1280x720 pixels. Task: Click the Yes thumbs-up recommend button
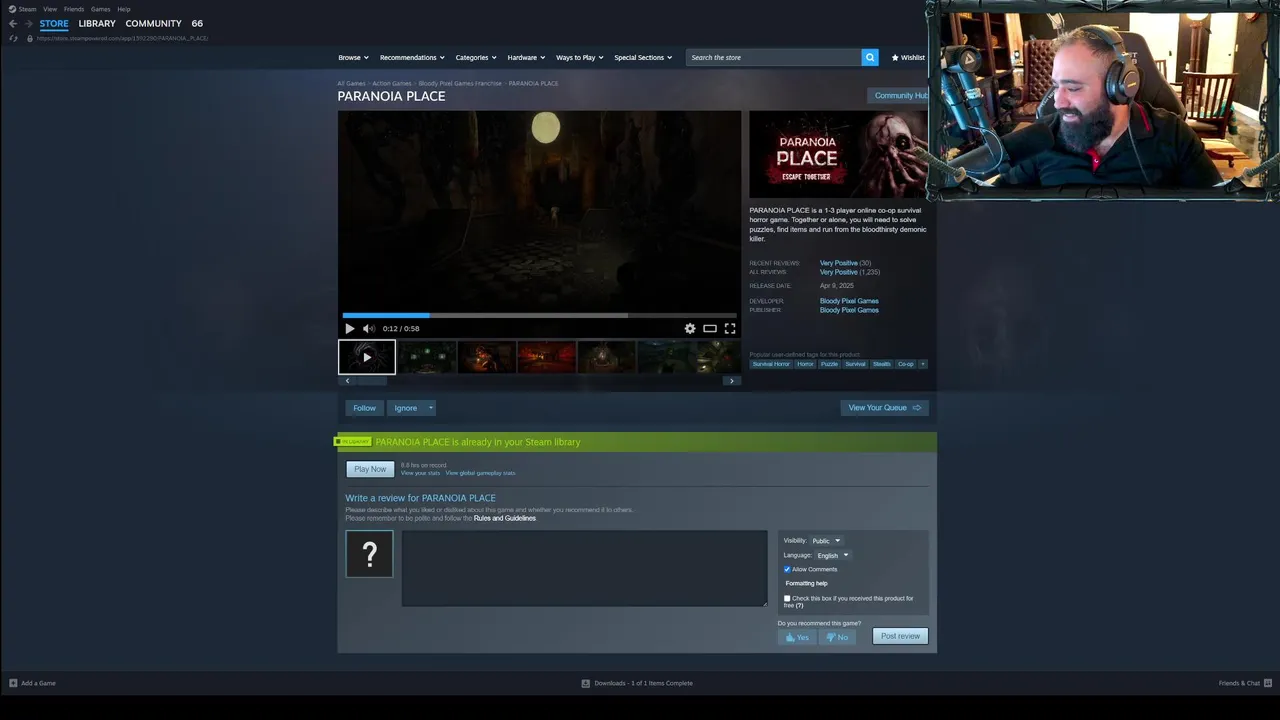coord(797,637)
